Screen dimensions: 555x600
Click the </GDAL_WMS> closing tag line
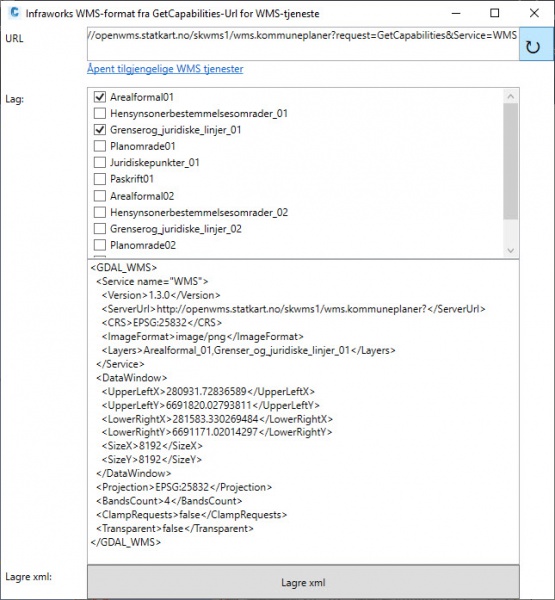(x=126, y=543)
